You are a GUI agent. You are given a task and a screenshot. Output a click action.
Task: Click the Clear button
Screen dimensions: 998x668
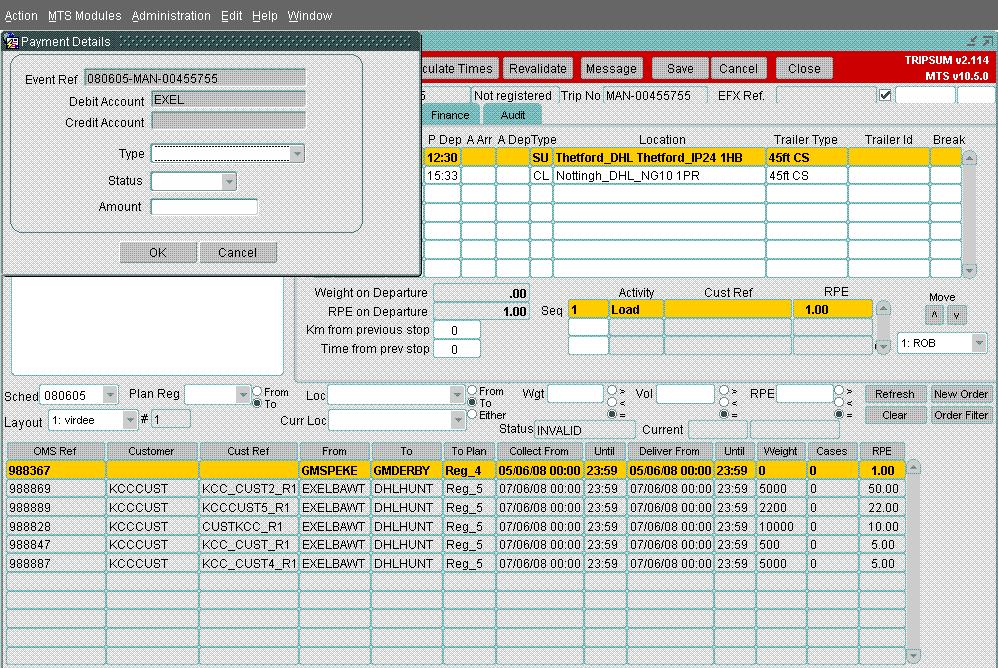894,415
